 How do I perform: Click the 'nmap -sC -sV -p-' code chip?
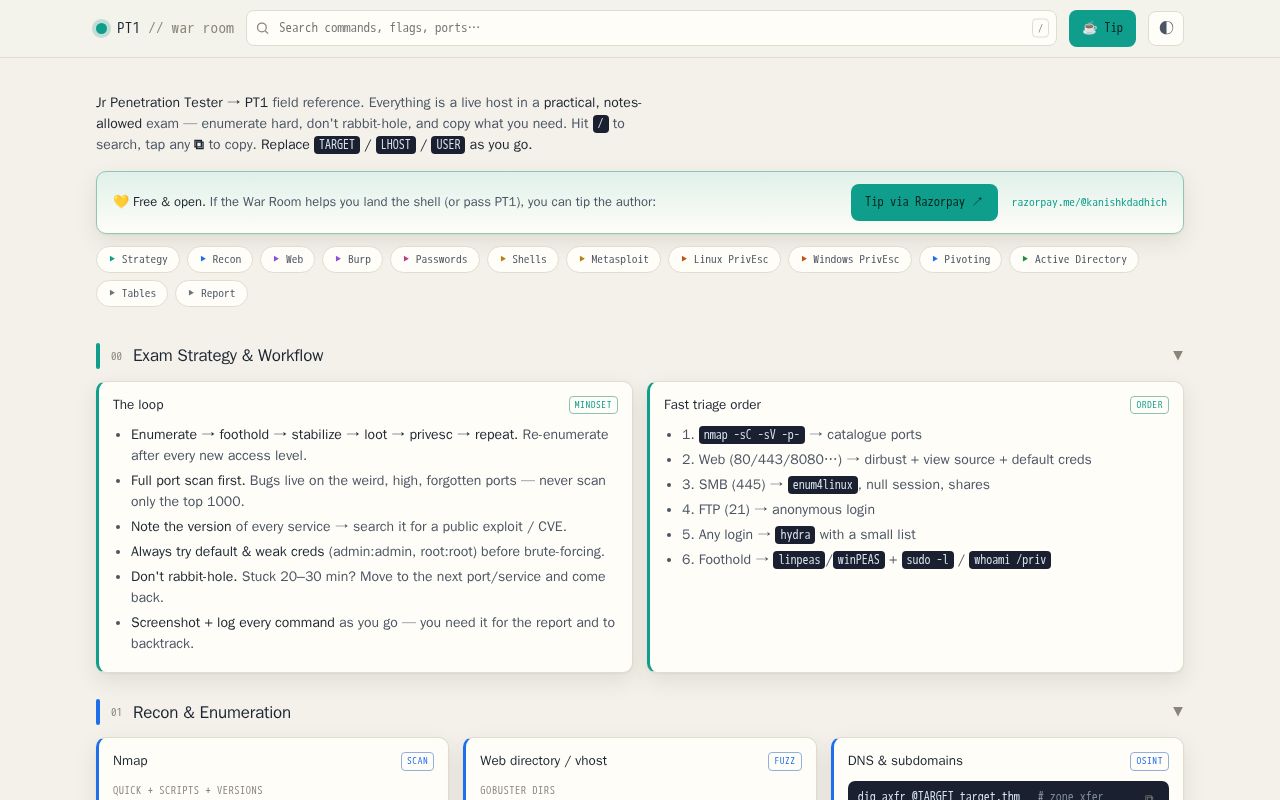(752, 435)
